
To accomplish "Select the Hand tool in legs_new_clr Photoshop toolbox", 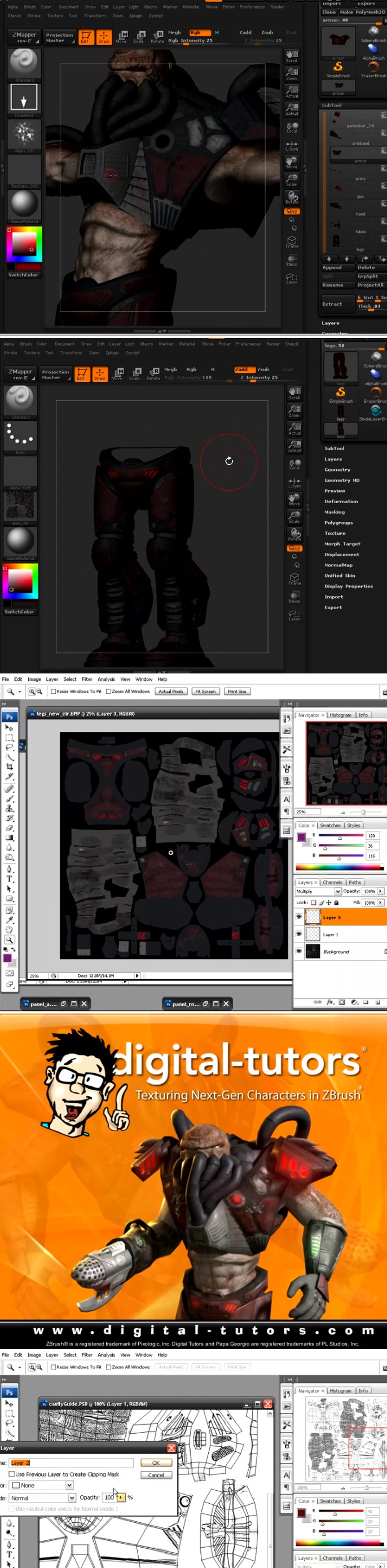I will tap(9, 930).
